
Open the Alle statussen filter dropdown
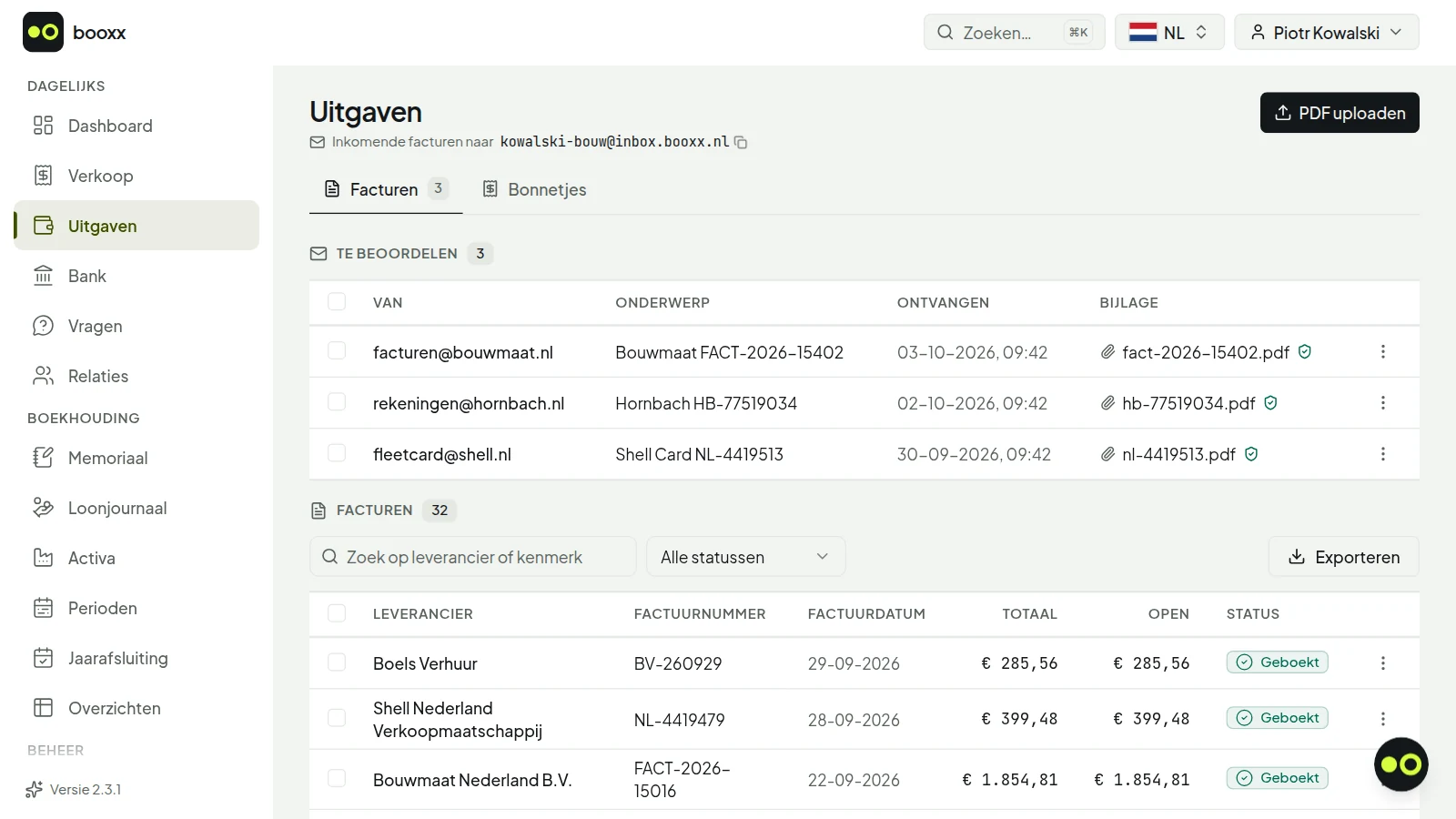pos(746,557)
